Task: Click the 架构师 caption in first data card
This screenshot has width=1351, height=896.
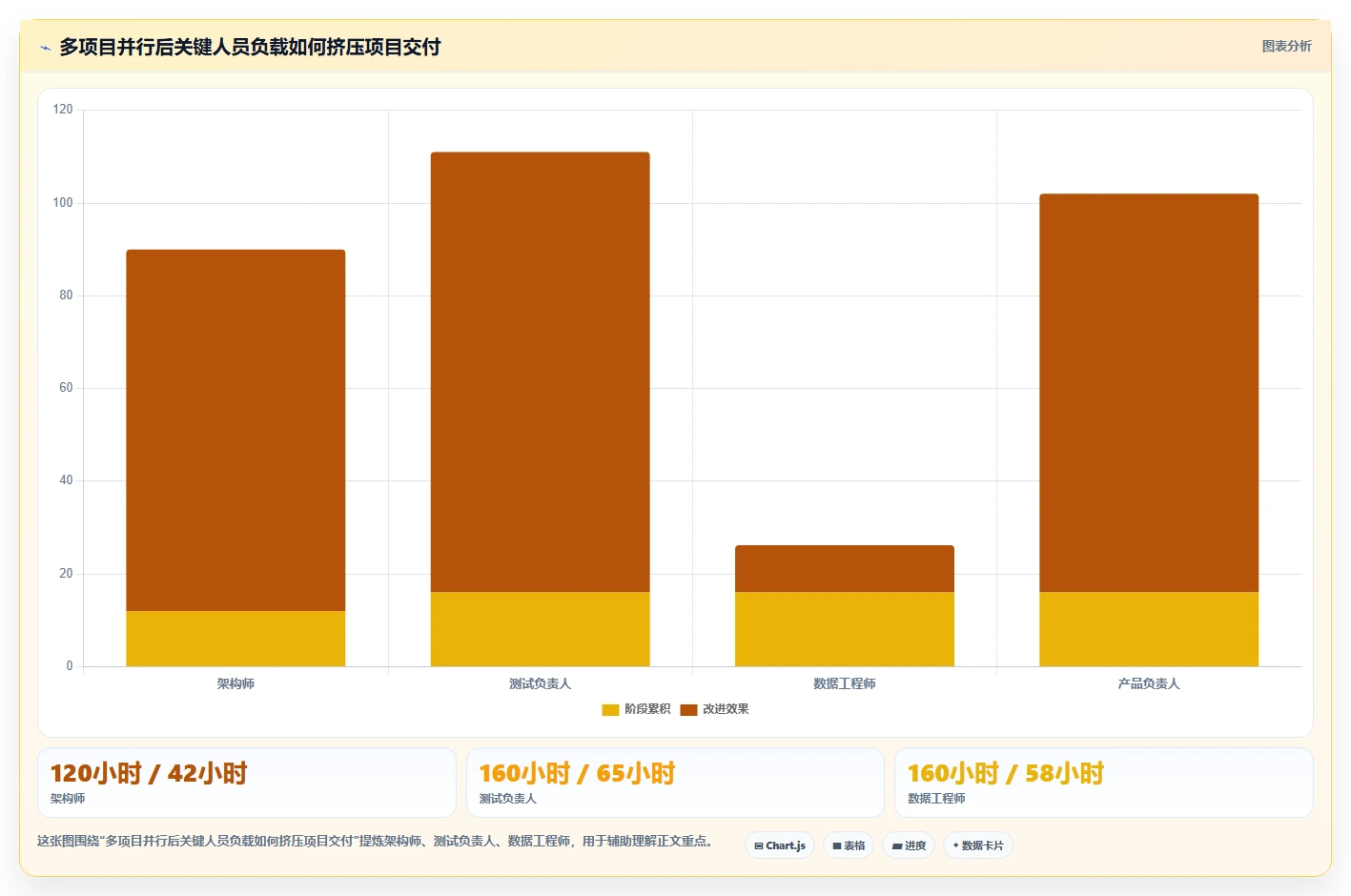Action: click(68, 799)
